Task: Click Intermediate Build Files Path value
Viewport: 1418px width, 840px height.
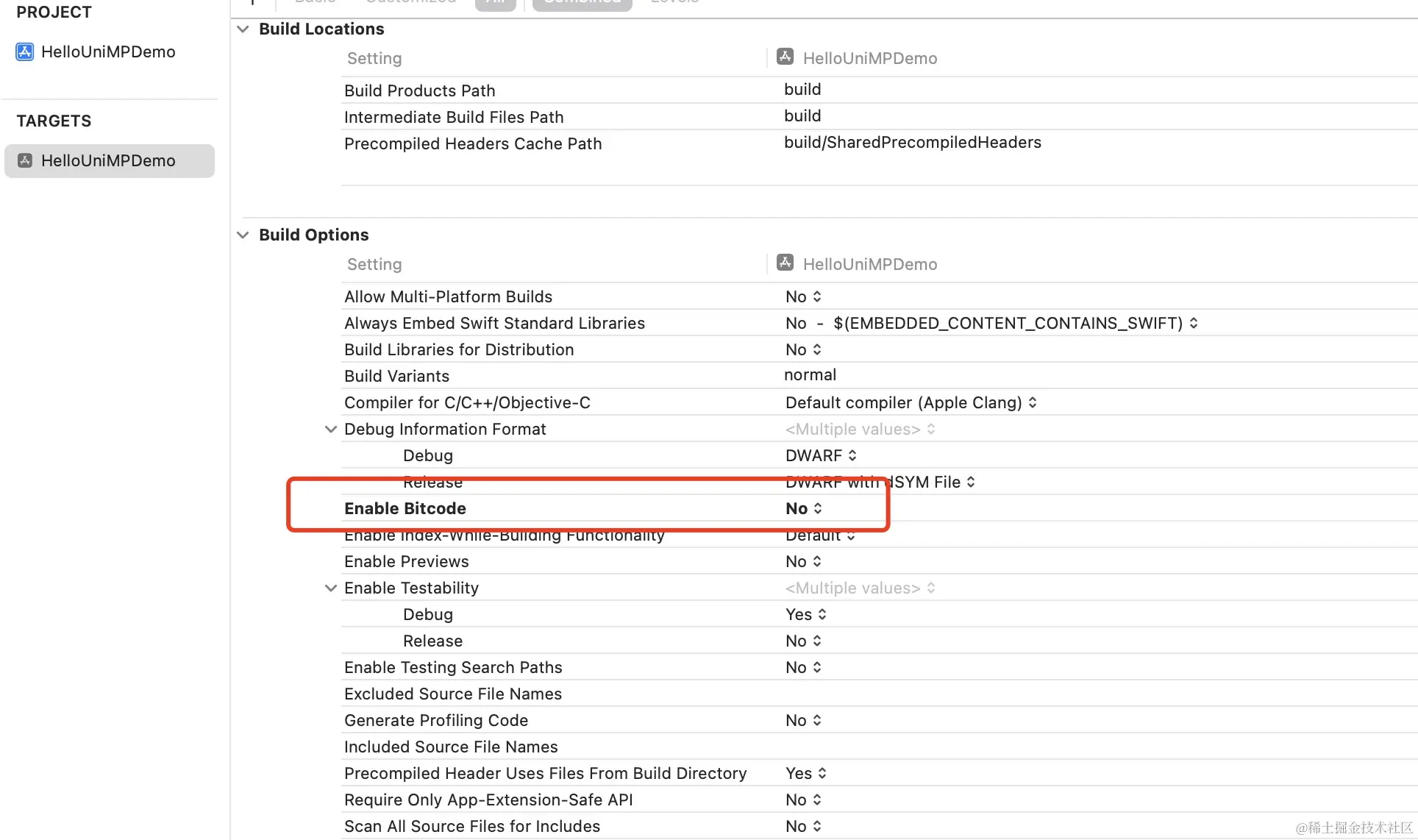Action: point(802,115)
